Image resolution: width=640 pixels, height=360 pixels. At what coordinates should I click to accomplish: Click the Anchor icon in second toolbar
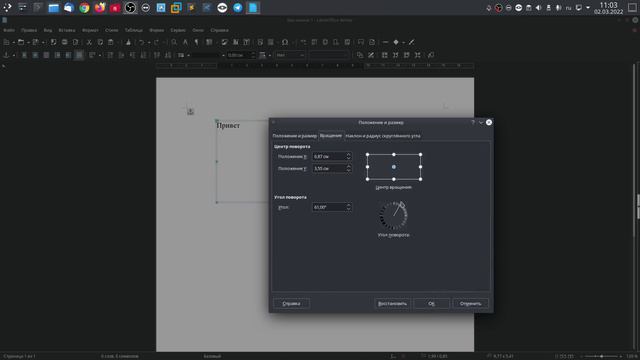coord(6,55)
